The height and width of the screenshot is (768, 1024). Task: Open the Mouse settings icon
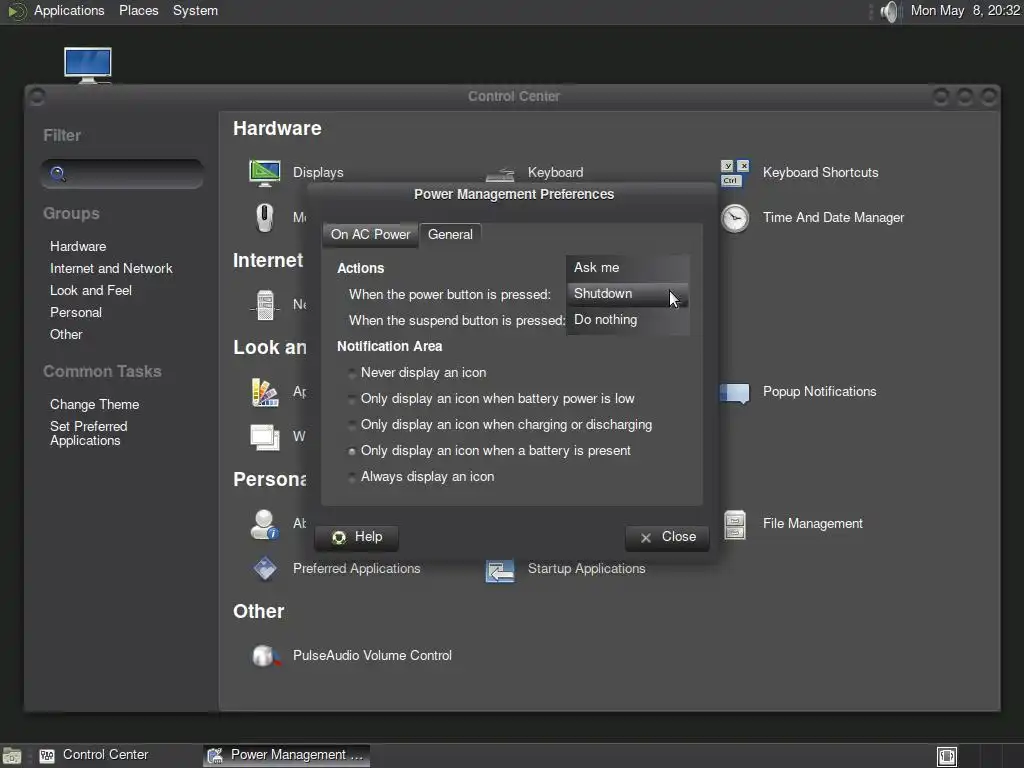(264, 217)
